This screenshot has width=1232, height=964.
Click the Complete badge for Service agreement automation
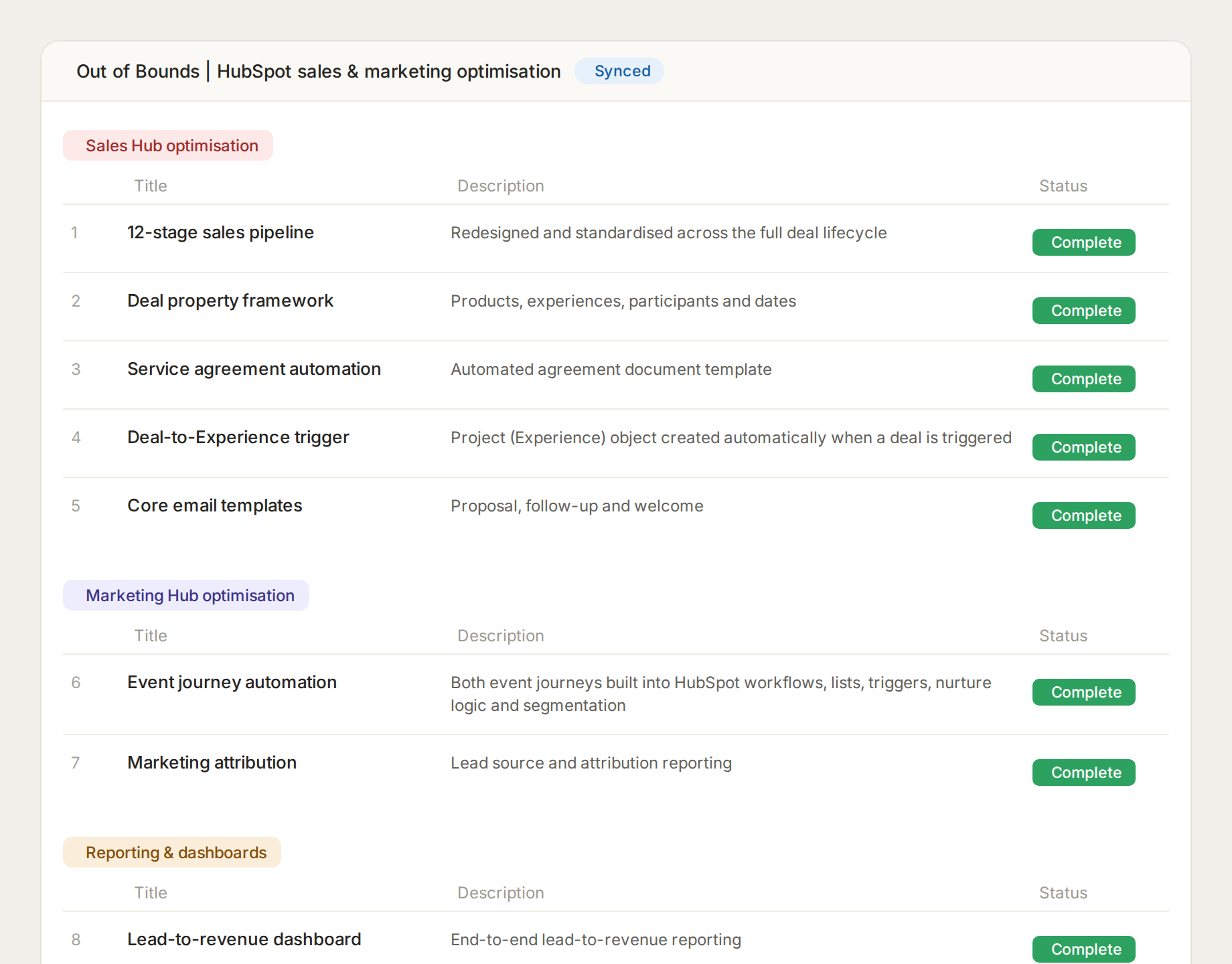(1083, 379)
